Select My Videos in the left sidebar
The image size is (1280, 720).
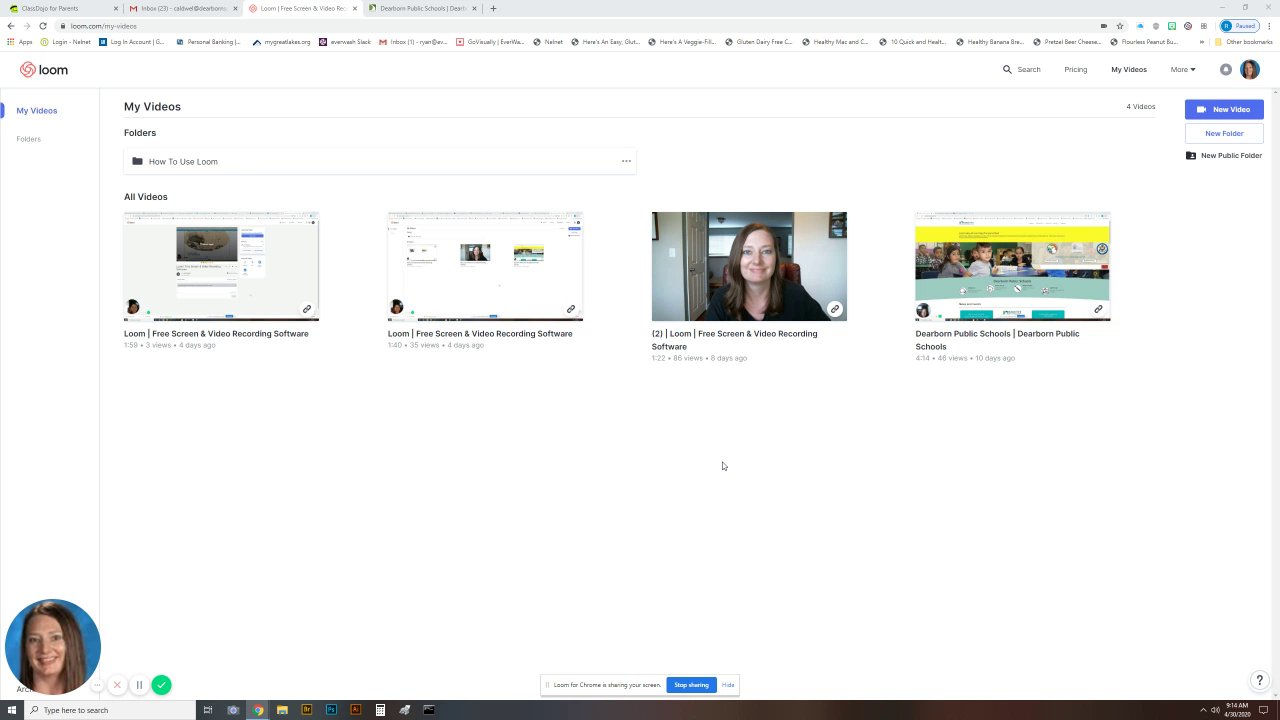(37, 111)
